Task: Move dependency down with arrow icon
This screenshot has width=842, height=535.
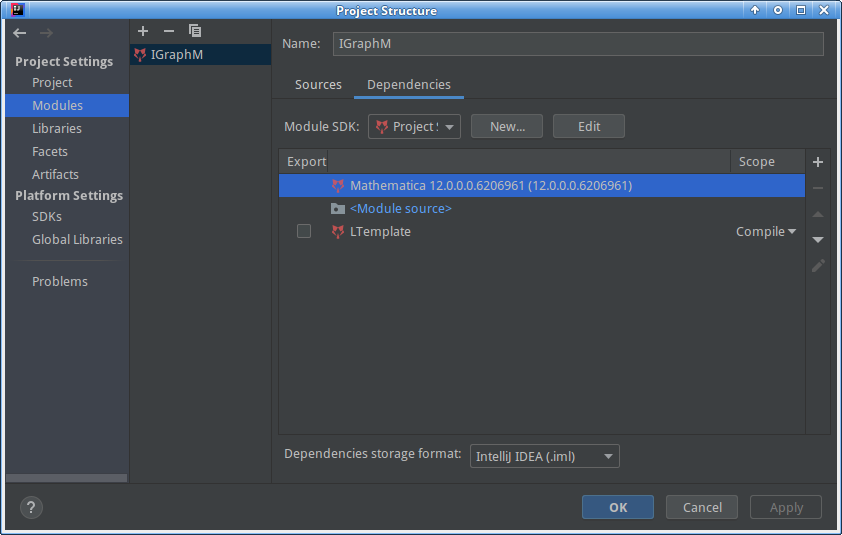Action: [817, 240]
